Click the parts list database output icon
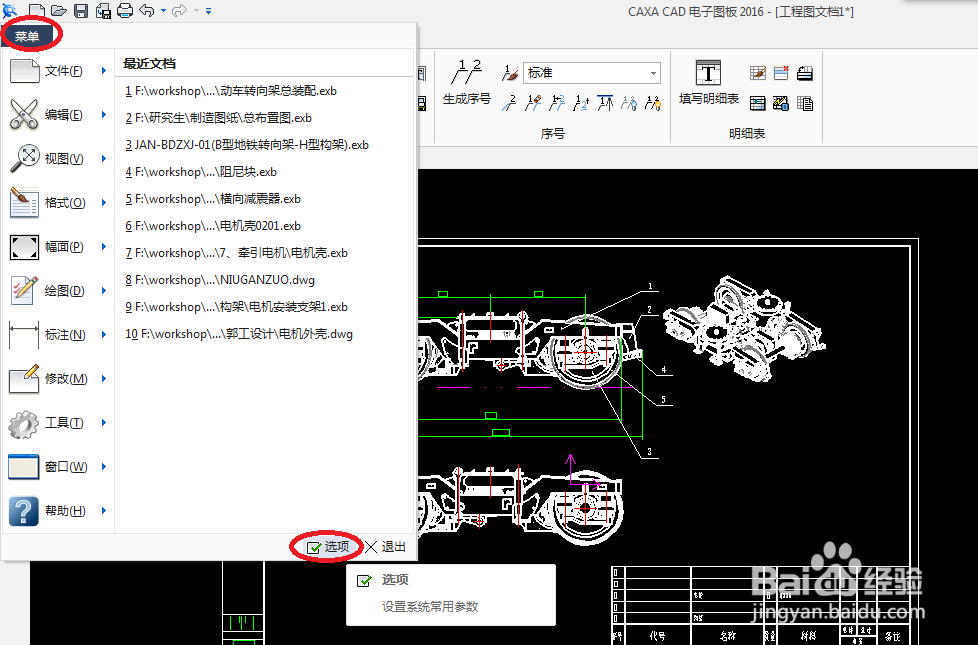The height and width of the screenshot is (645, 978). (x=781, y=103)
